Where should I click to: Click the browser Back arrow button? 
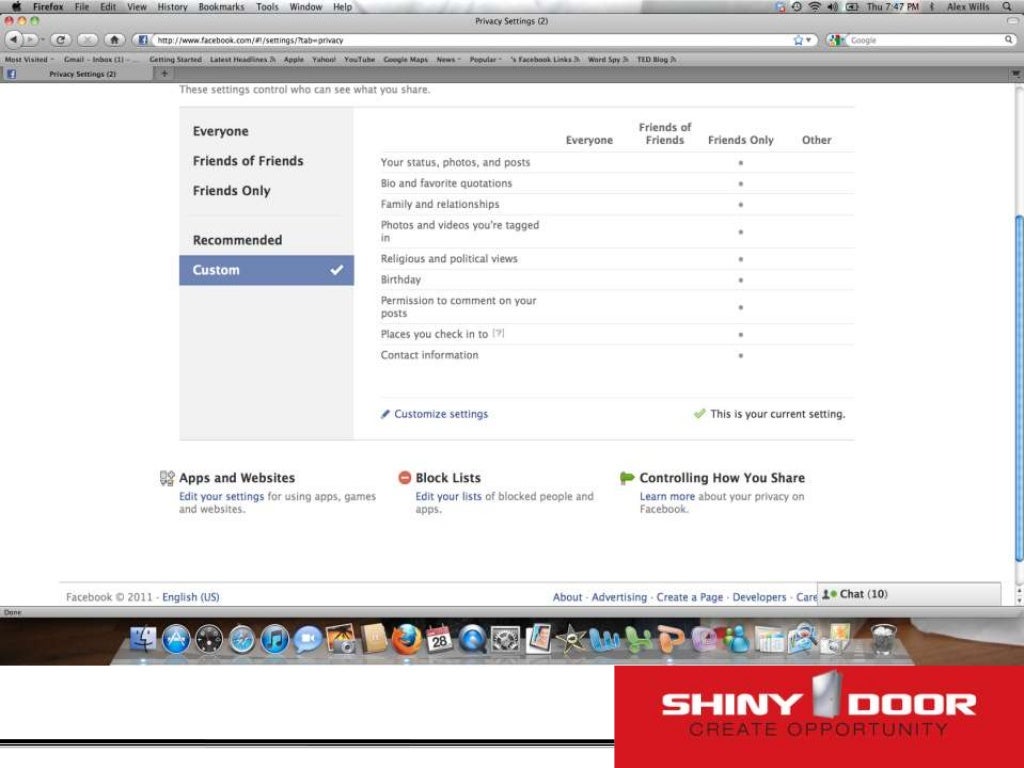pyautogui.click(x=13, y=40)
